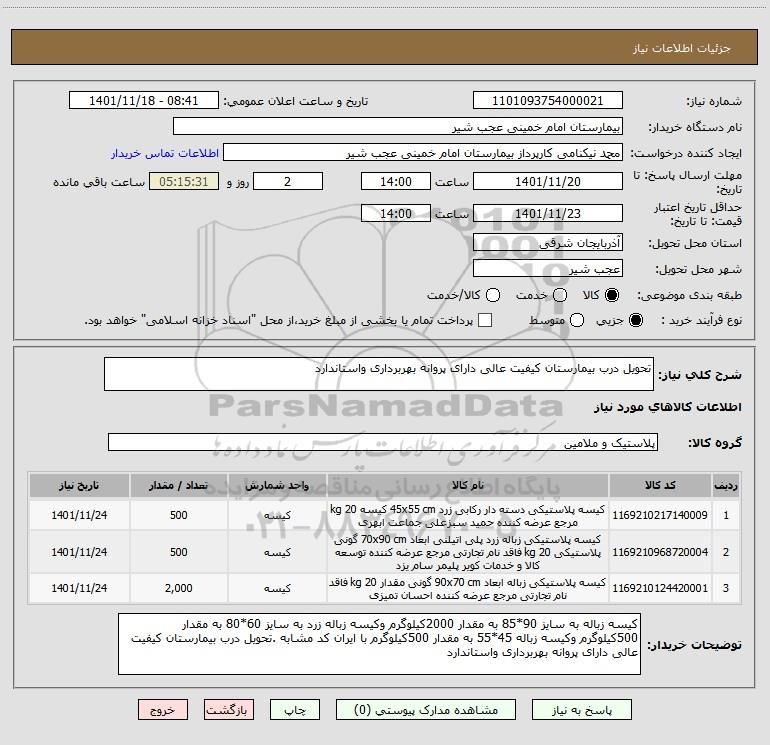Click the تاریخ نیاز column header

(x=79, y=485)
